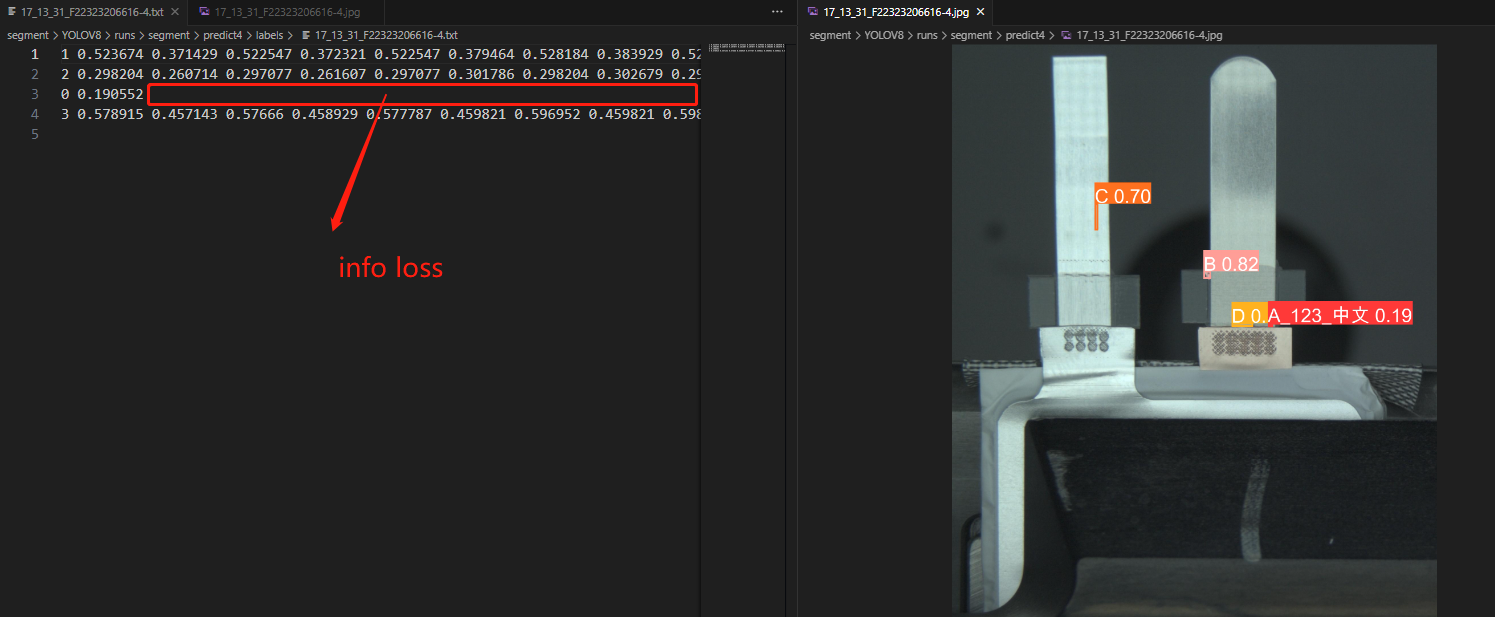Click value 0.261607 on line 2
The height and width of the screenshot is (617, 1495).
click(x=333, y=74)
